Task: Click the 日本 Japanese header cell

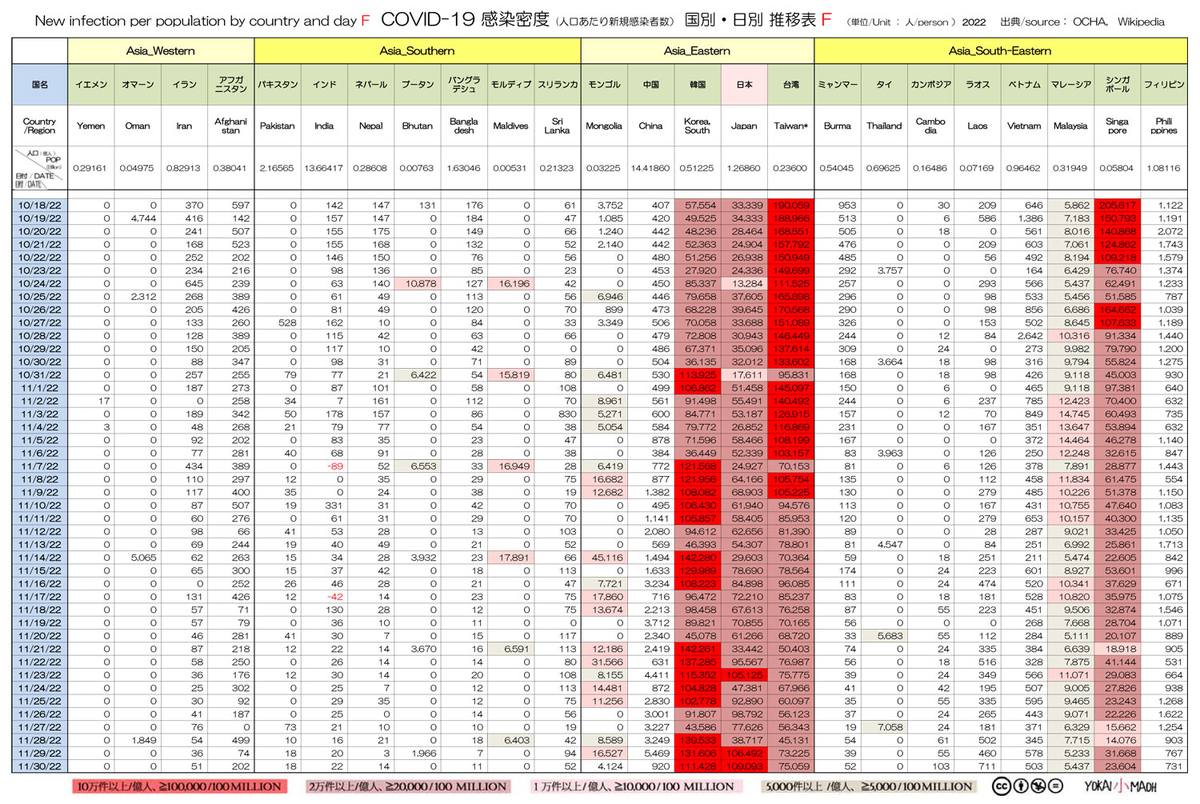Action: (743, 87)
